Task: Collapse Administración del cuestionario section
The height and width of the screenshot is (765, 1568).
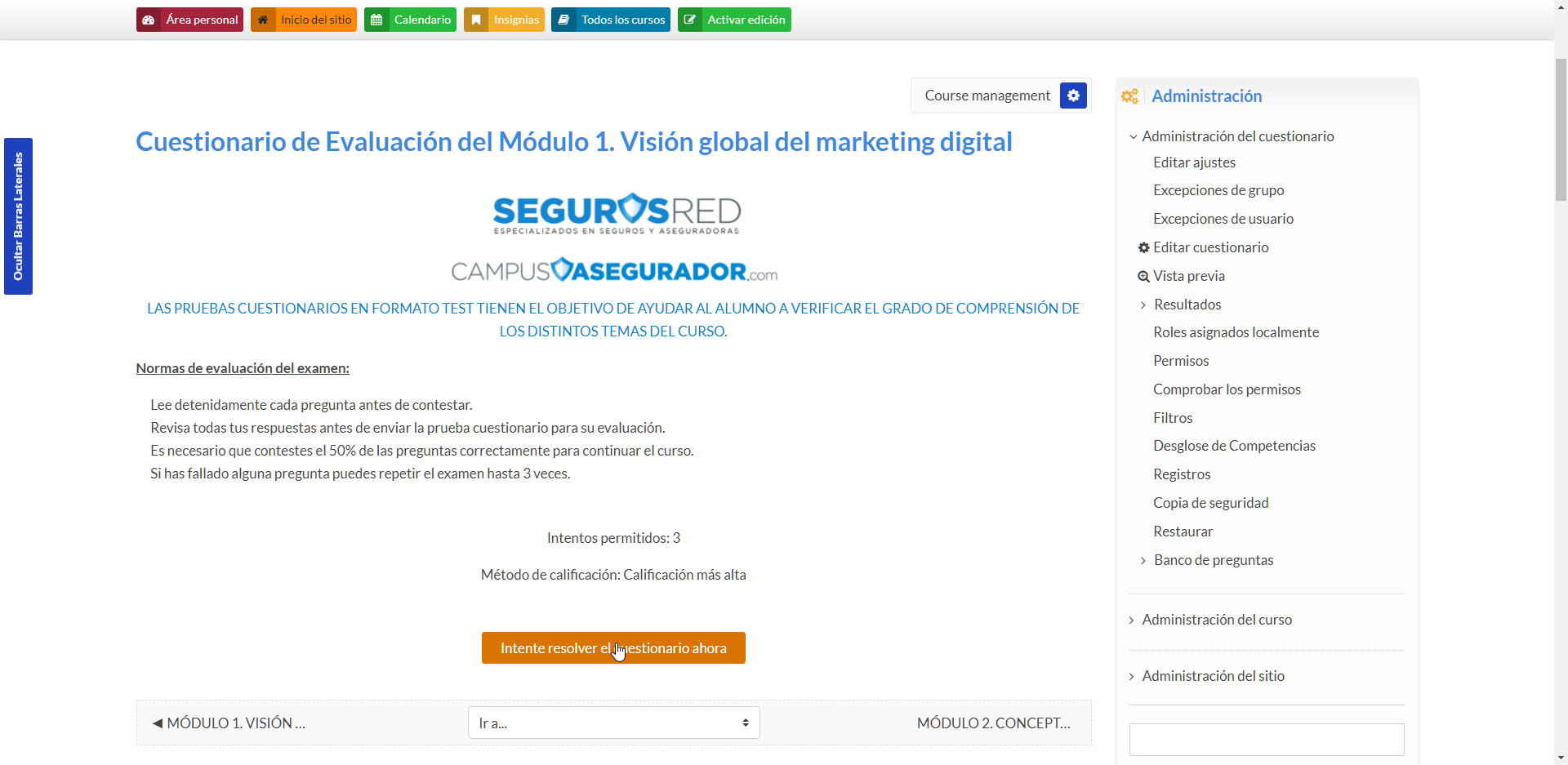Action: point(1133,136)
